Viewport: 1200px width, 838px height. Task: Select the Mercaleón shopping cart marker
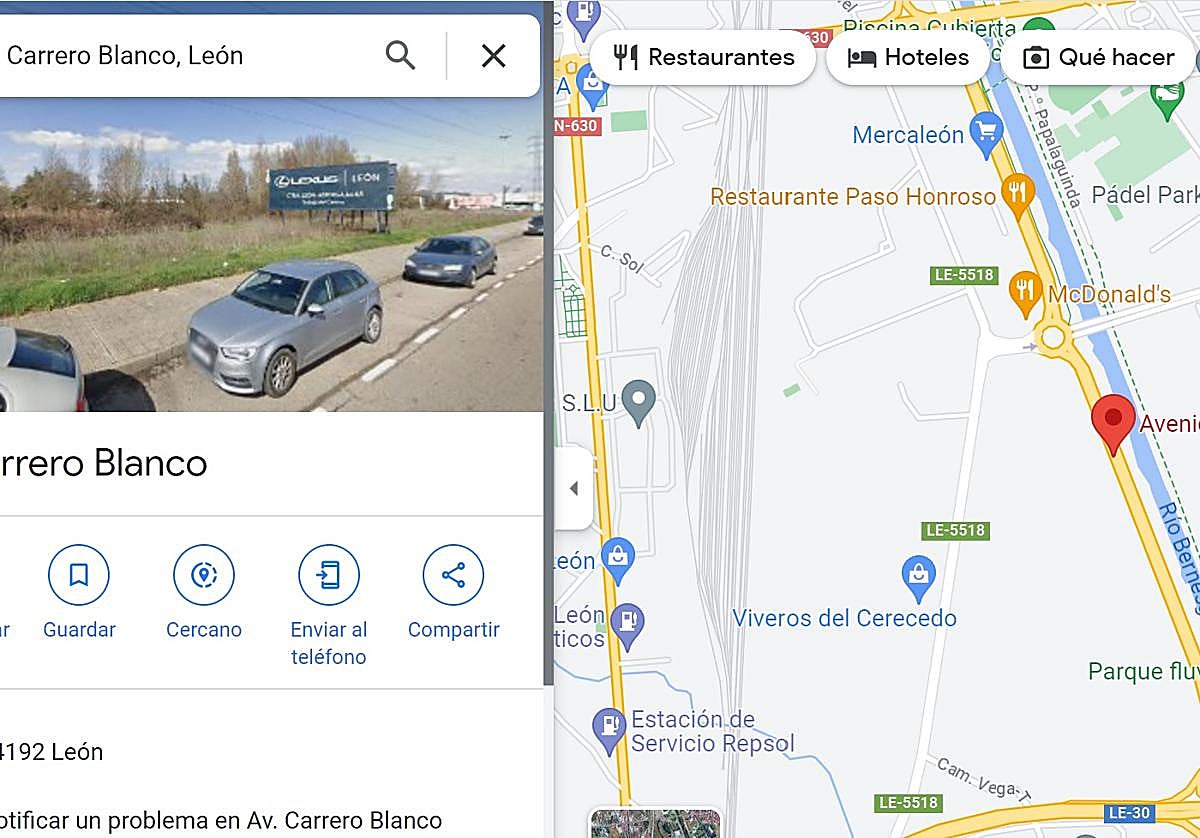pos(987,136)
